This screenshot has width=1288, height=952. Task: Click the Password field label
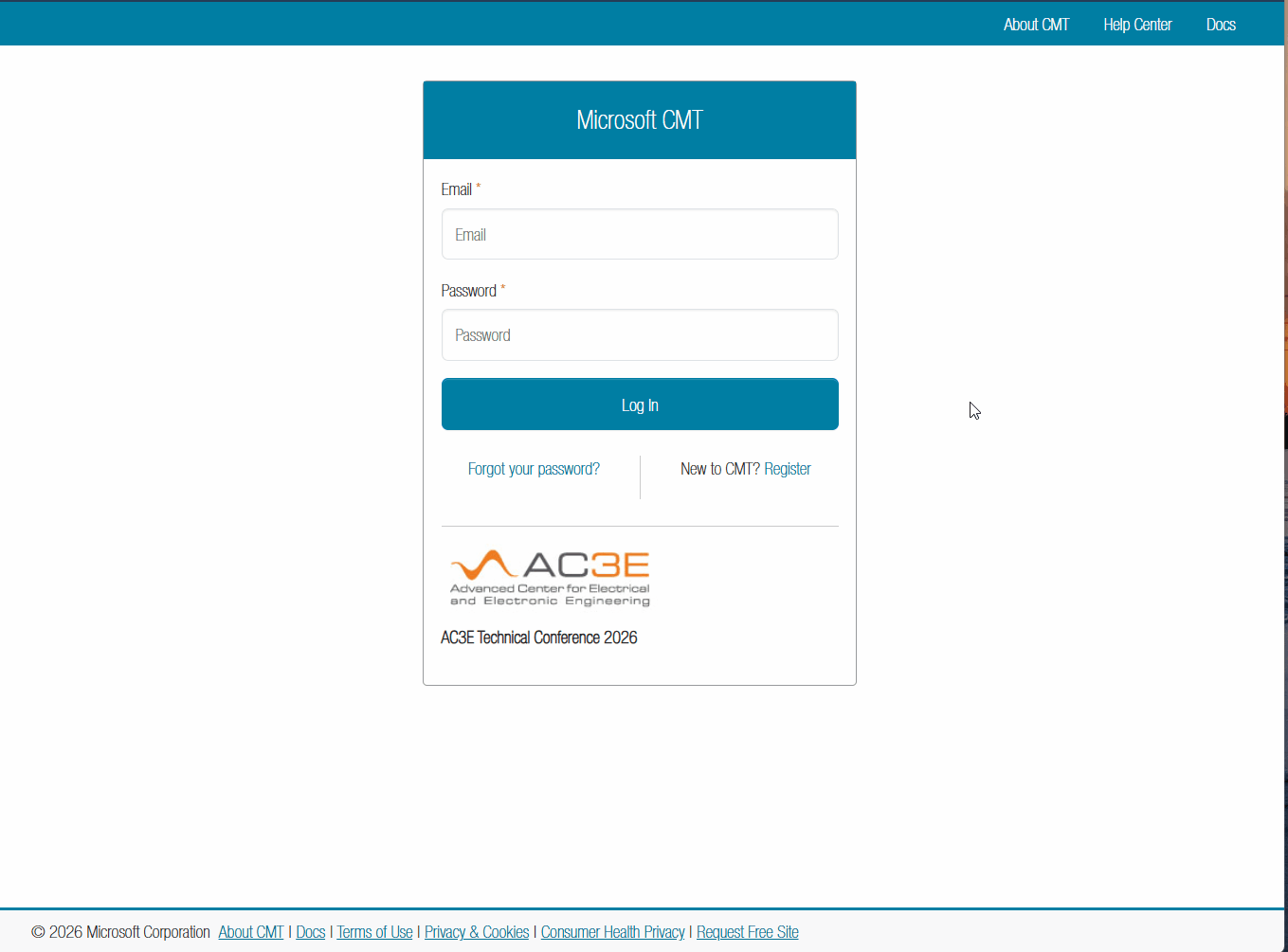click(x=468, y=291)
